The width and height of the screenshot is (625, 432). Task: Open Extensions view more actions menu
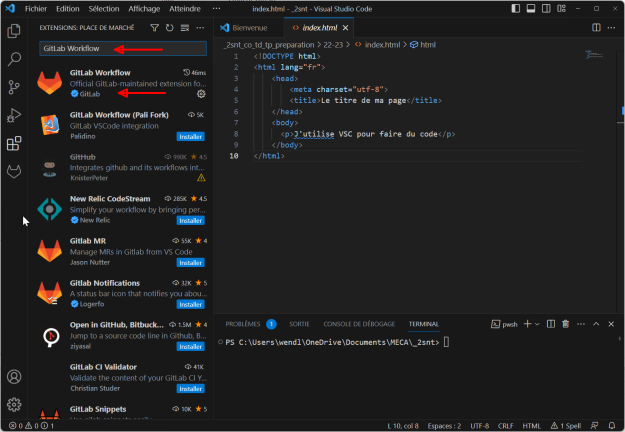click(200, 27)
